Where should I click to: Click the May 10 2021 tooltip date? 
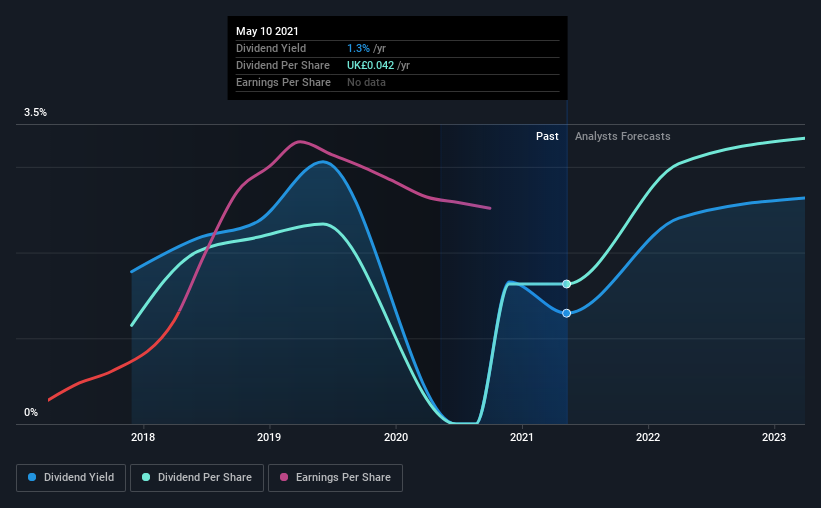coord(267,31)
